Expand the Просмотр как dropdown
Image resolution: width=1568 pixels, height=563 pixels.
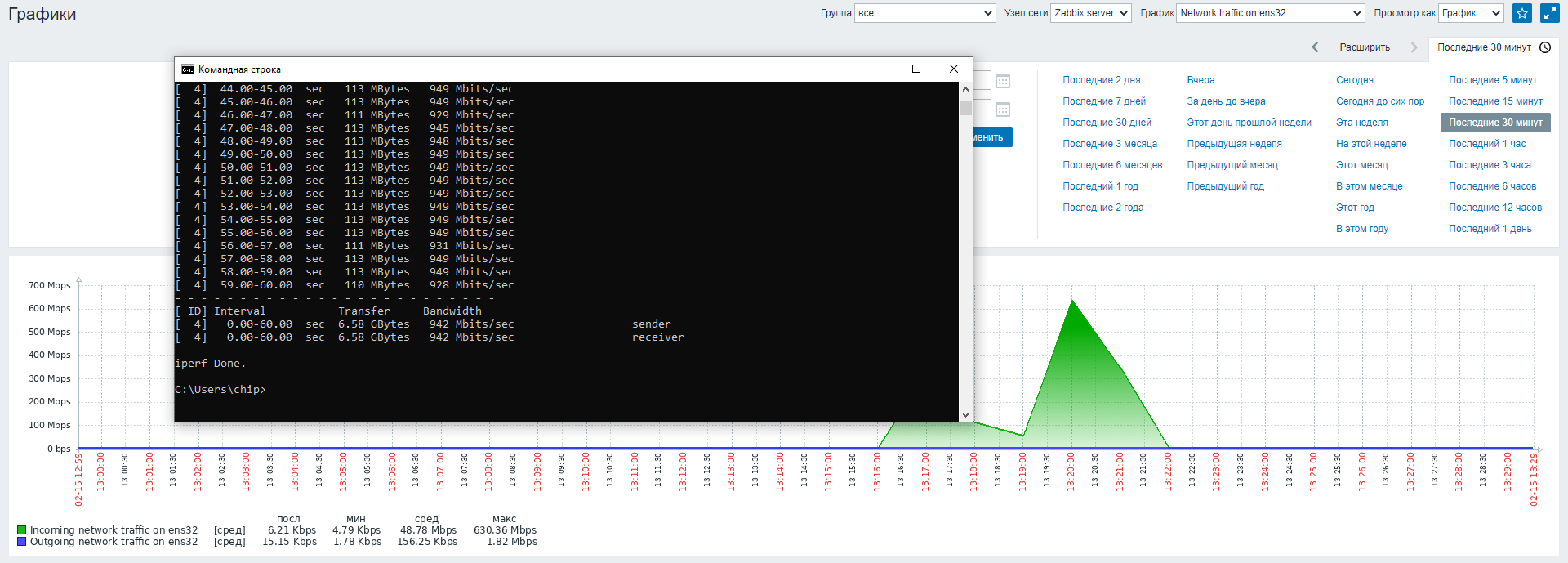click(1471, 13)
